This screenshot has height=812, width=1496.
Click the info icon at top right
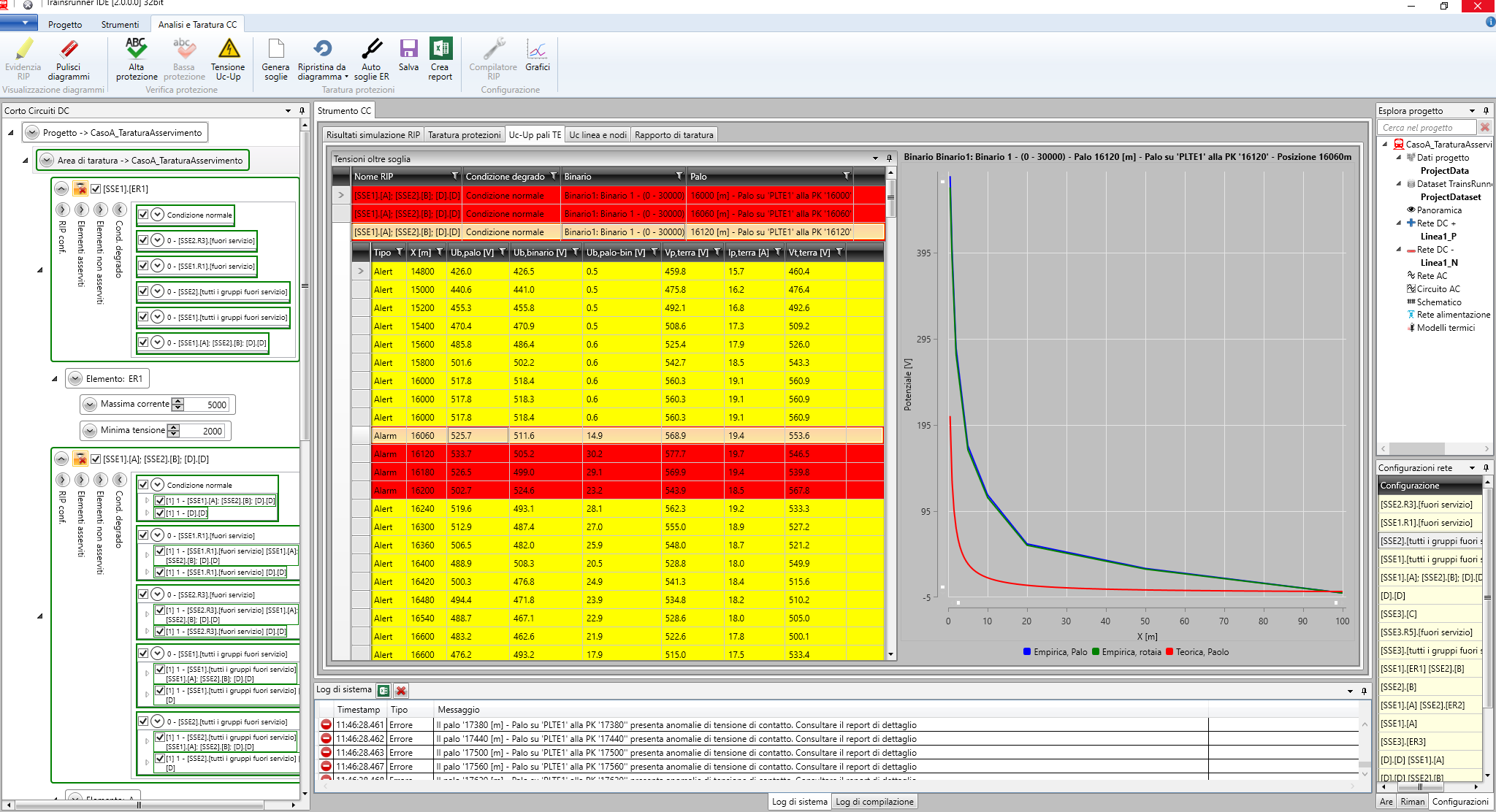[x=1490, y=22]
